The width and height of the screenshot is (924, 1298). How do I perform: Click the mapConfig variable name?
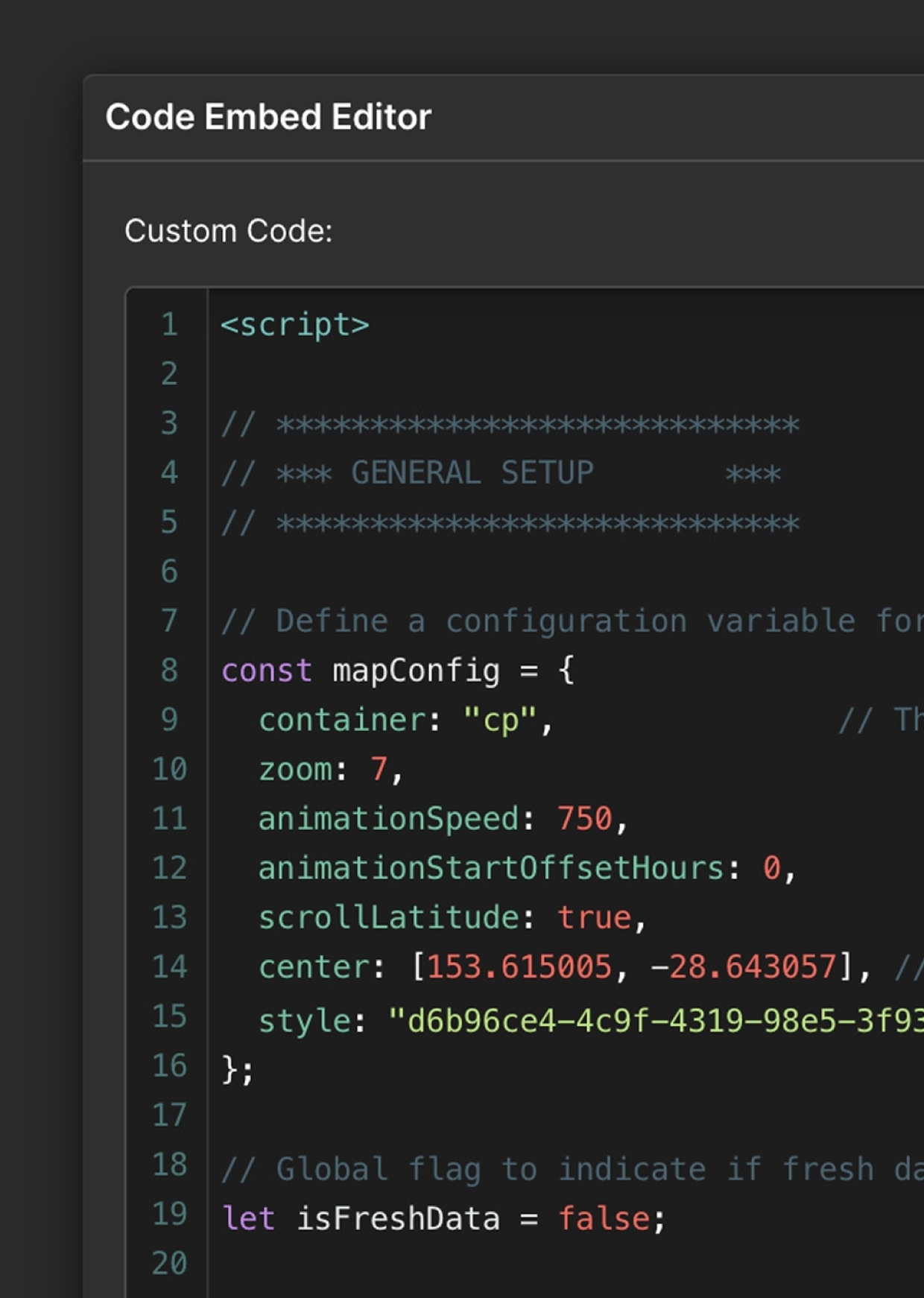416,671
